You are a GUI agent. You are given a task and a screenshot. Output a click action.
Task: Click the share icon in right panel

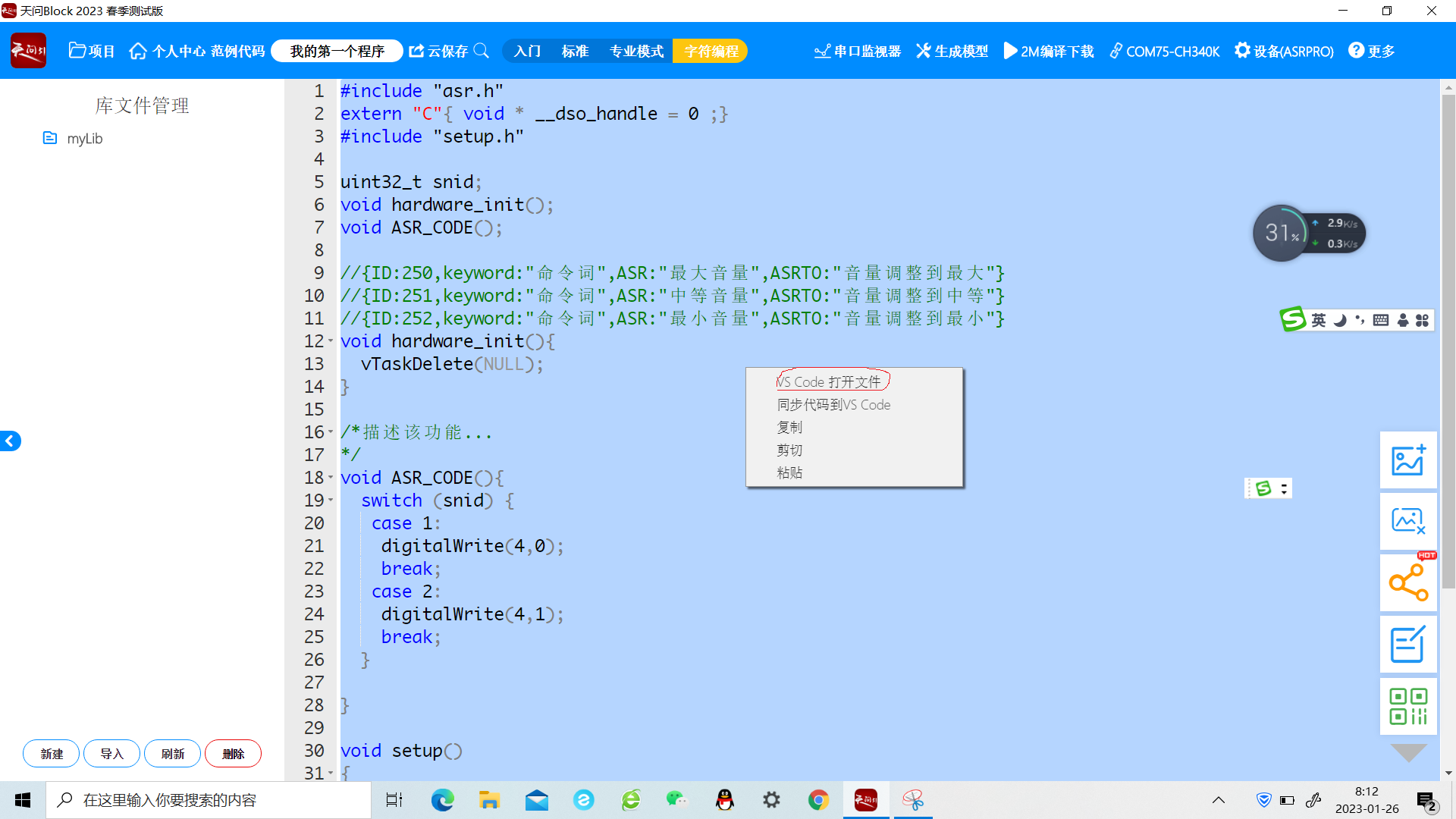tap(1407, 583)
